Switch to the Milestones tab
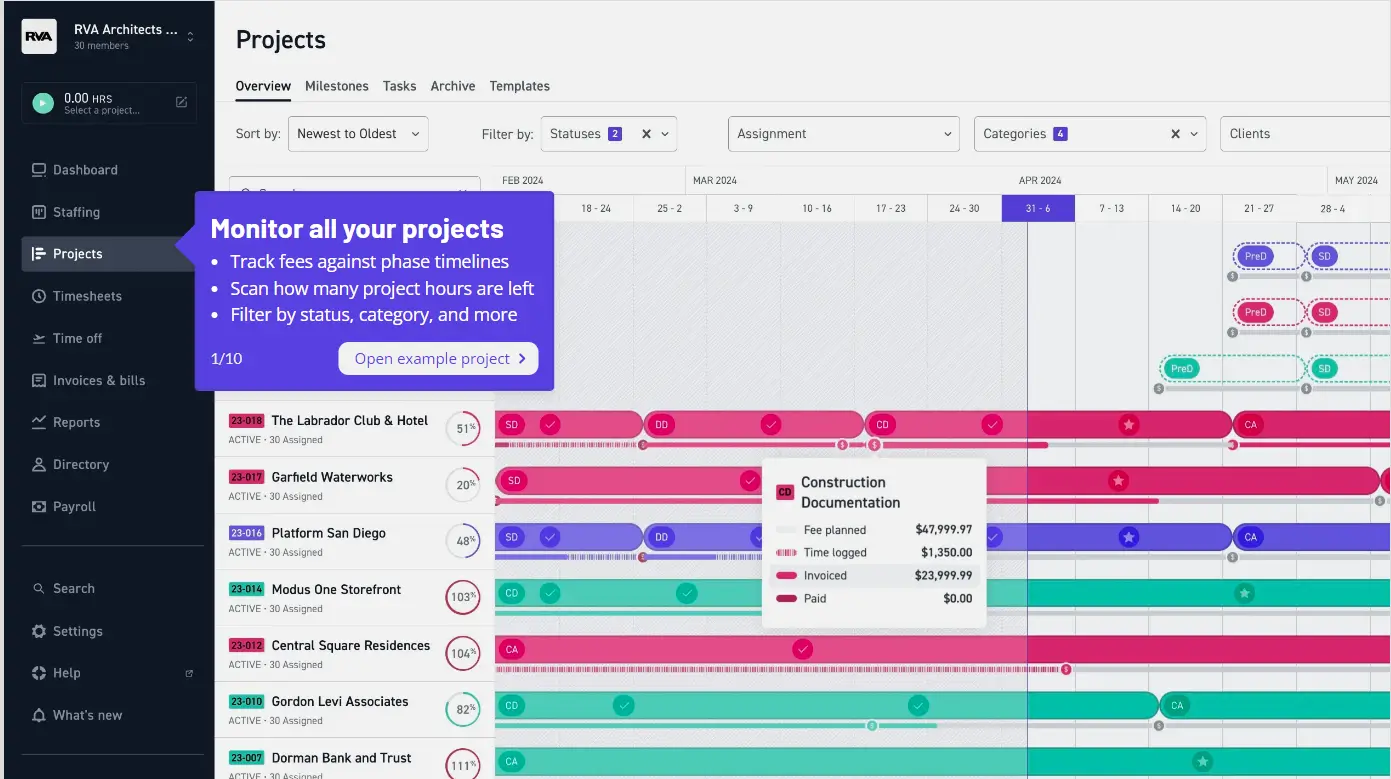This screenshot has width=1391, height=779. [x=336, y=86]
